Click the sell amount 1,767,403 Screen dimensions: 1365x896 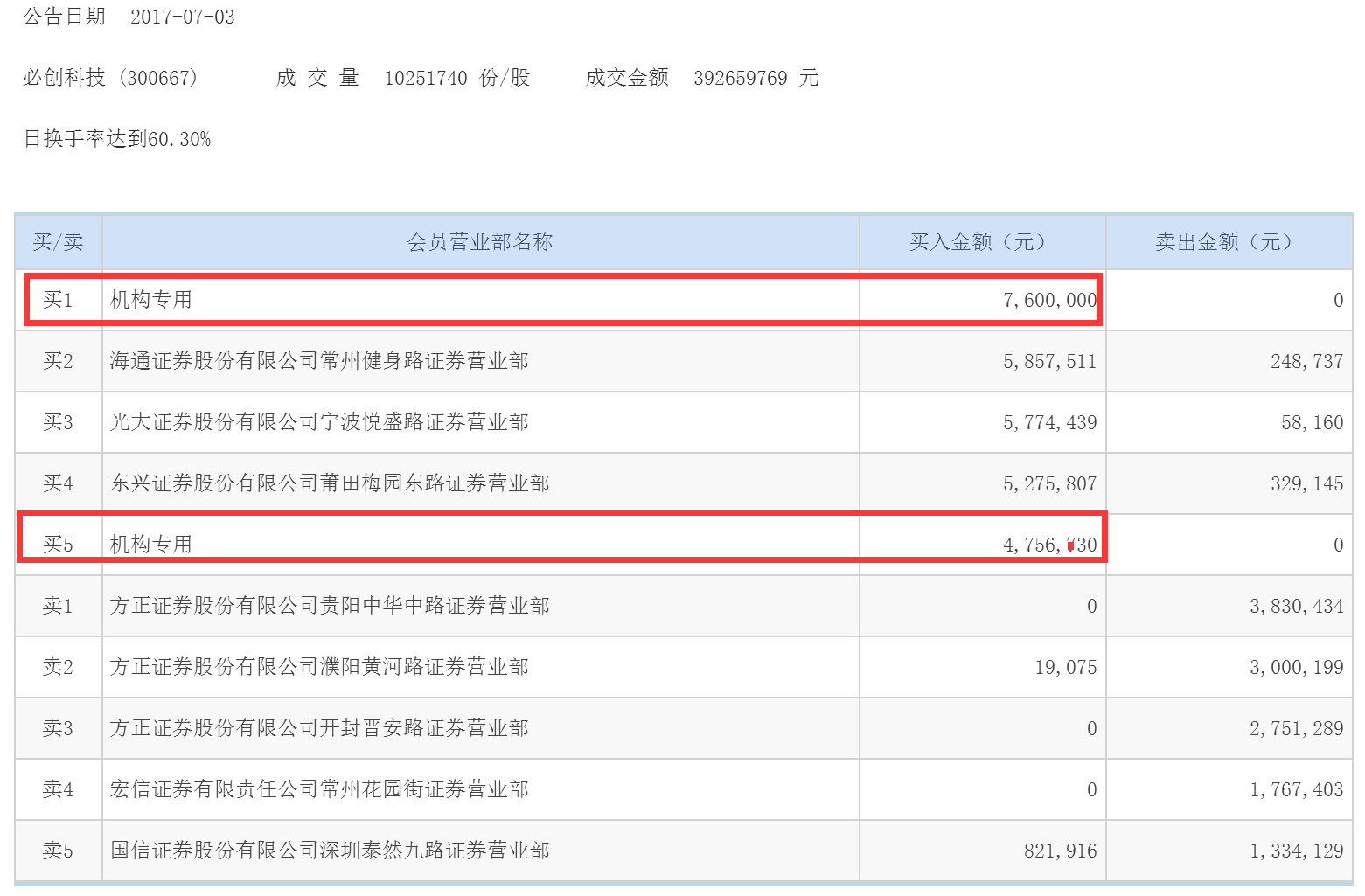click(1296, 790)
